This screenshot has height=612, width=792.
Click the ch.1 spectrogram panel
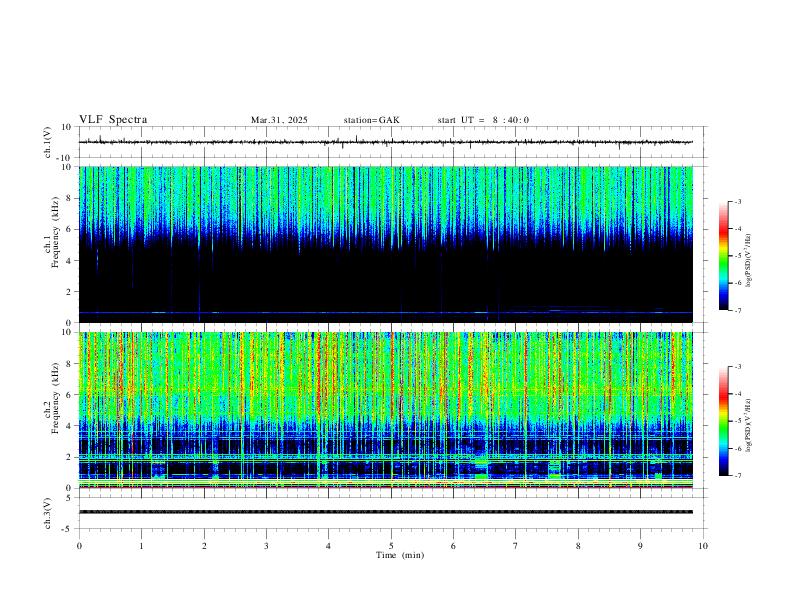(x=386, y=244)
